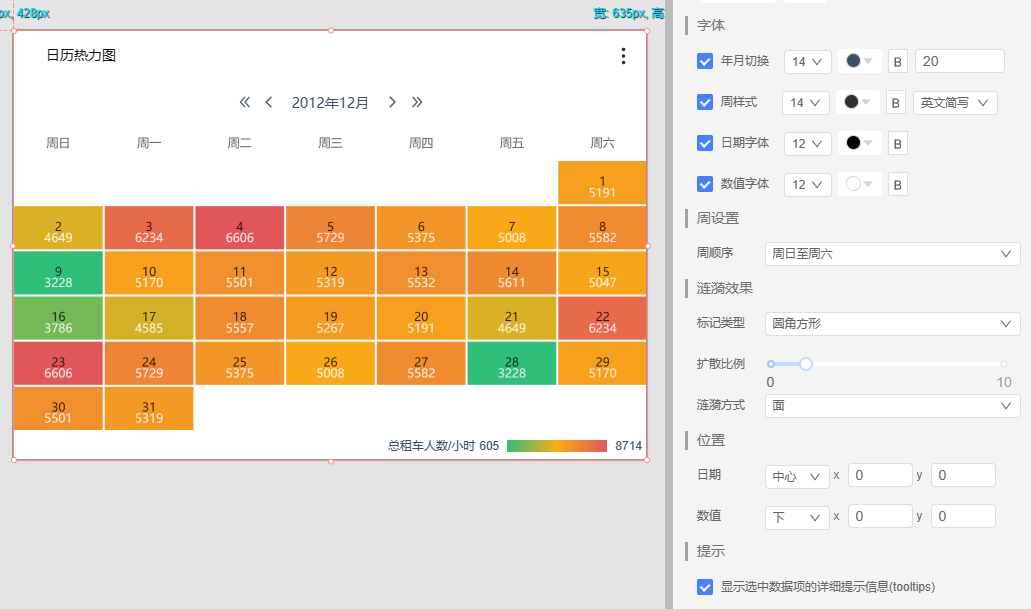Viewport: 1031px width, 609px height.
Task: Click the December 4 calendar cell
Action: click(x=240, y=227)
